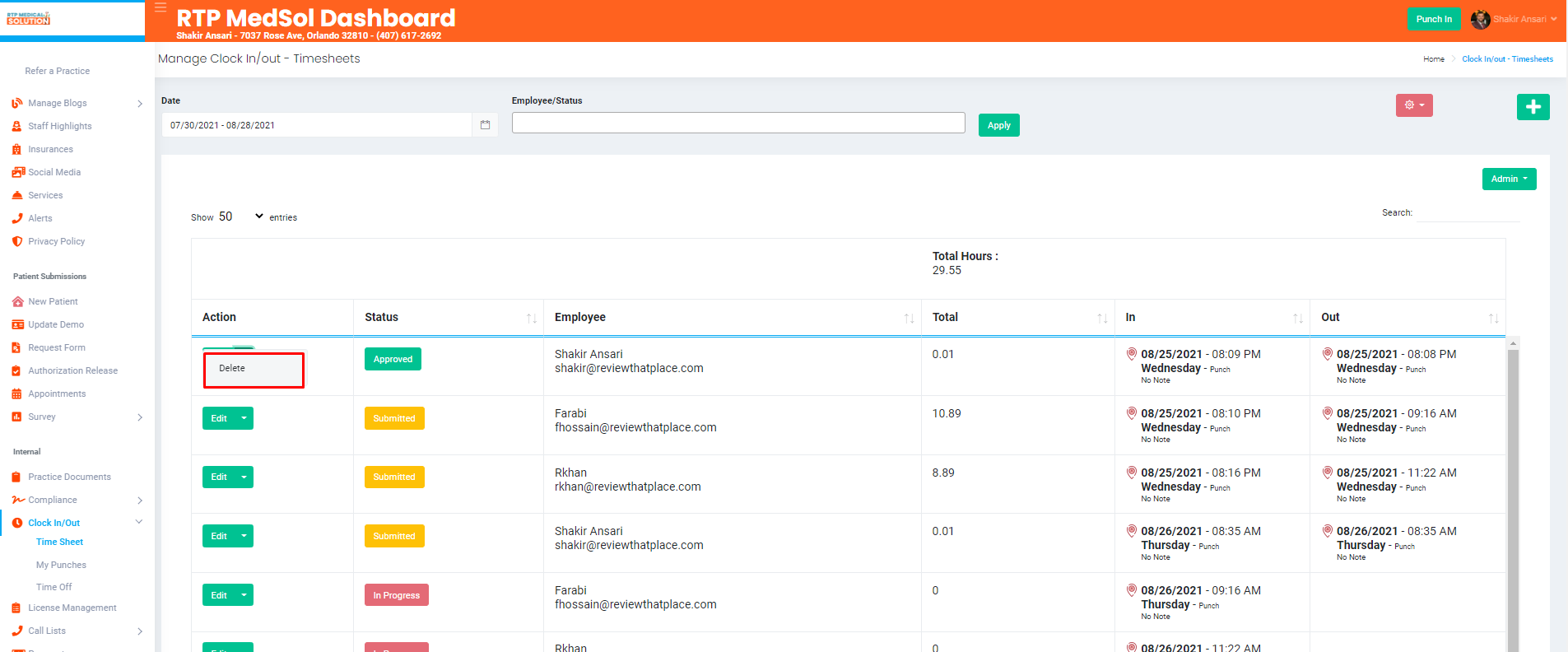Expand the Call Lists submenu chevron
1568x652 pixels.
tap(140, 631)
